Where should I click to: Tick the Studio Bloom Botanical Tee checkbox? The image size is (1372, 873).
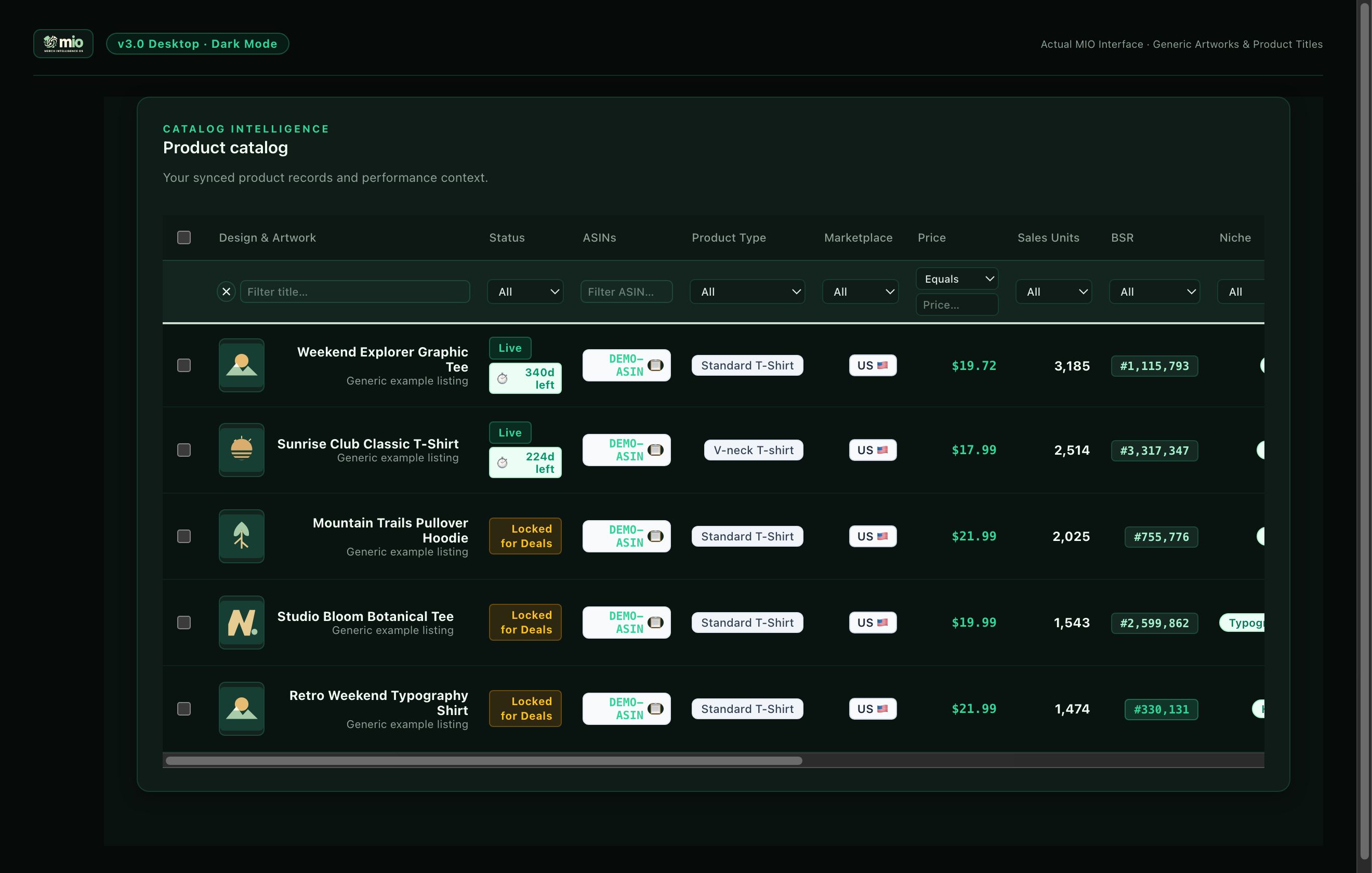pos(184,622)
